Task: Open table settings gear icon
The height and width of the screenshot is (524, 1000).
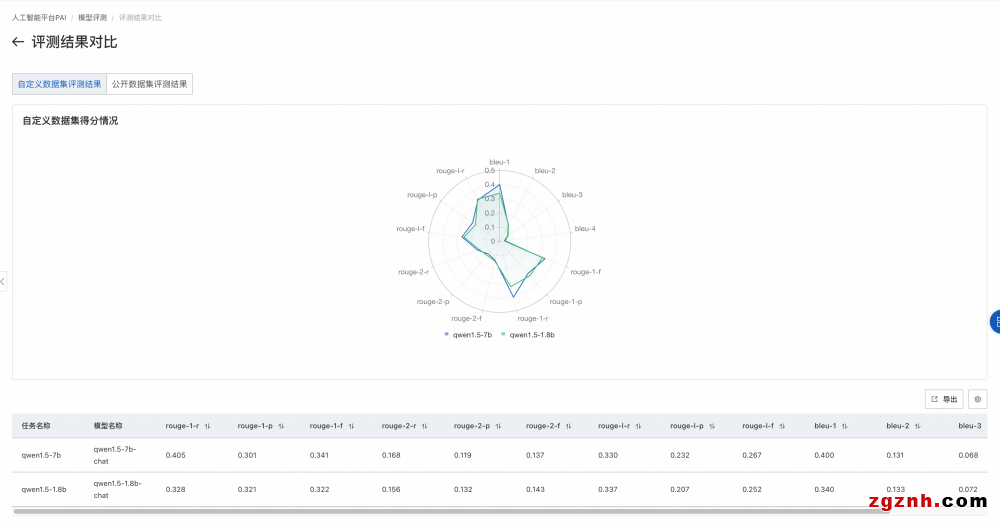Action: point(977,399)
